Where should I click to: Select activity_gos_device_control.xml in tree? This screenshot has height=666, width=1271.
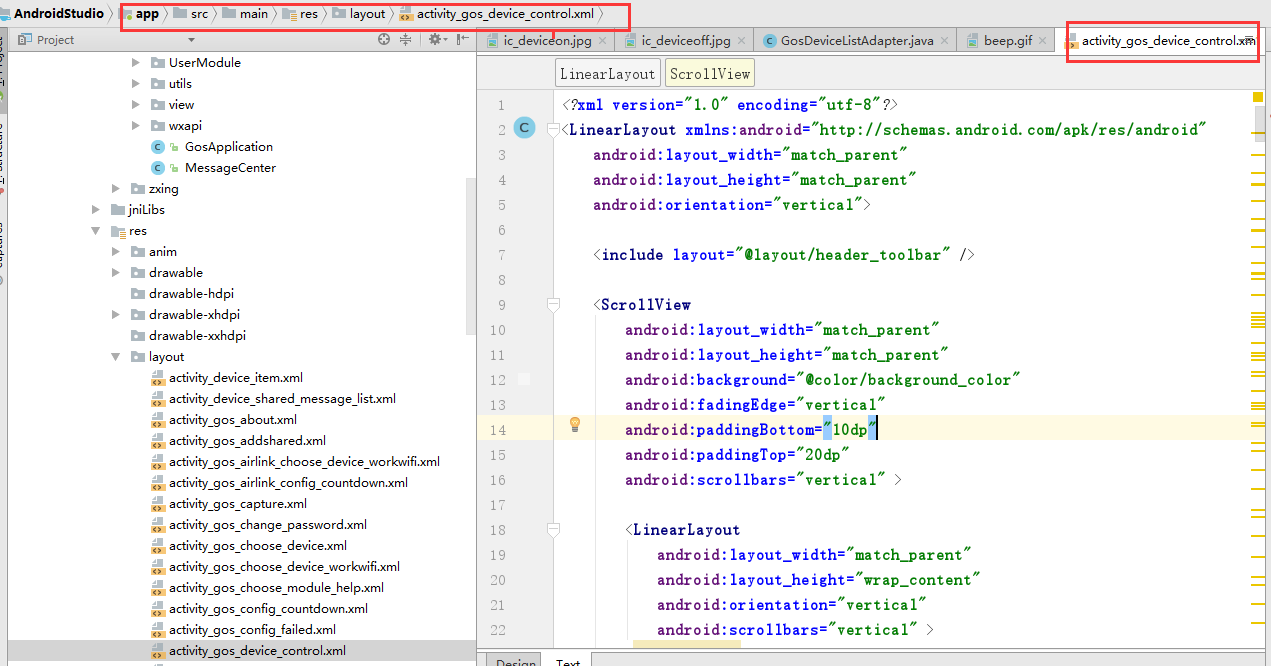(257, 651)
